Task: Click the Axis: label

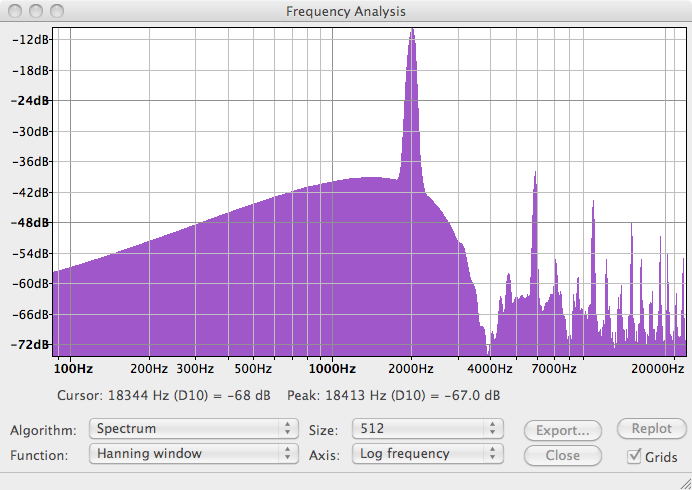Action: (325, 455)
